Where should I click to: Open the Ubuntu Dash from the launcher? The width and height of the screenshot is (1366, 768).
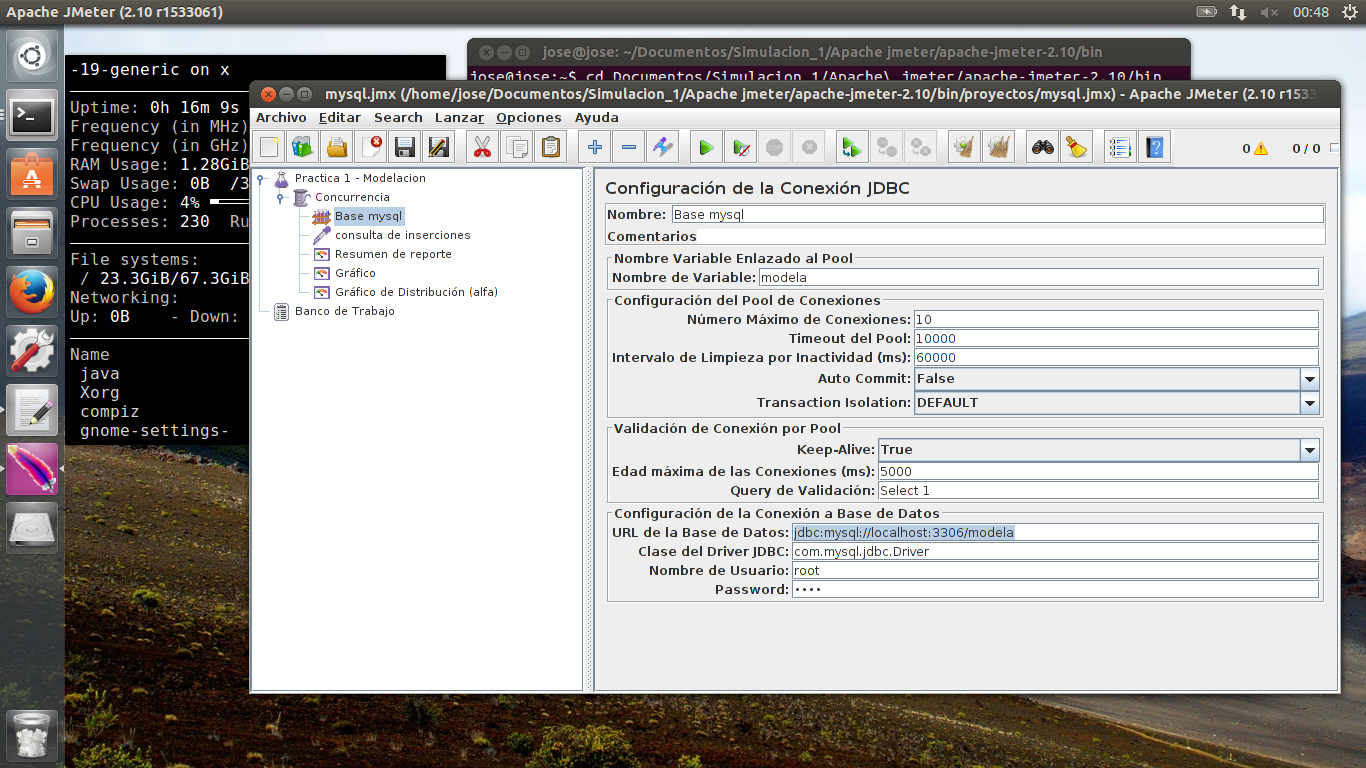32,58
